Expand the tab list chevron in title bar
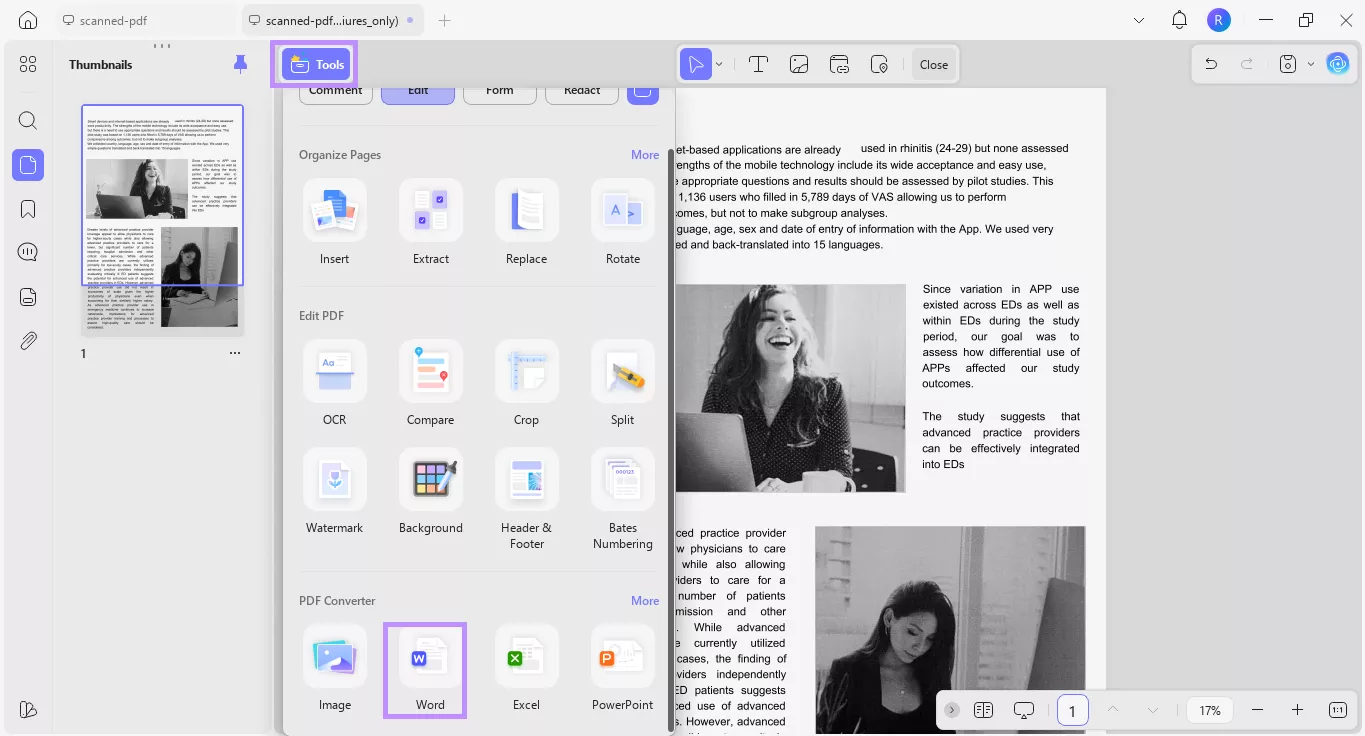Screen dimensions: 1365x736 1139,20
